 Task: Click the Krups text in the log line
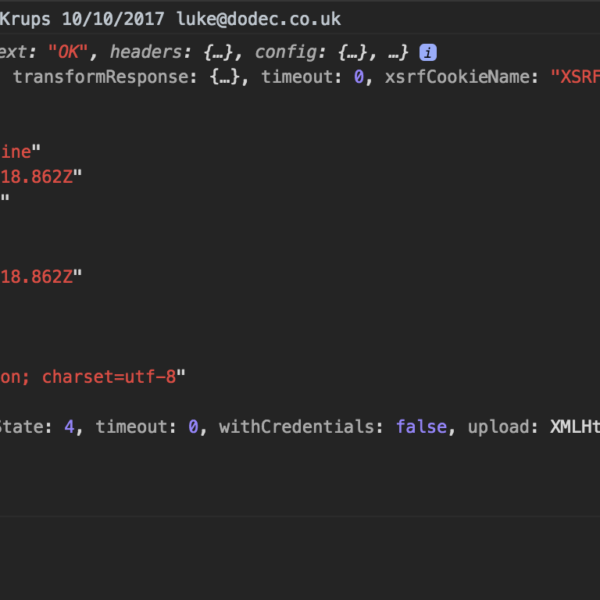(25, 19)
